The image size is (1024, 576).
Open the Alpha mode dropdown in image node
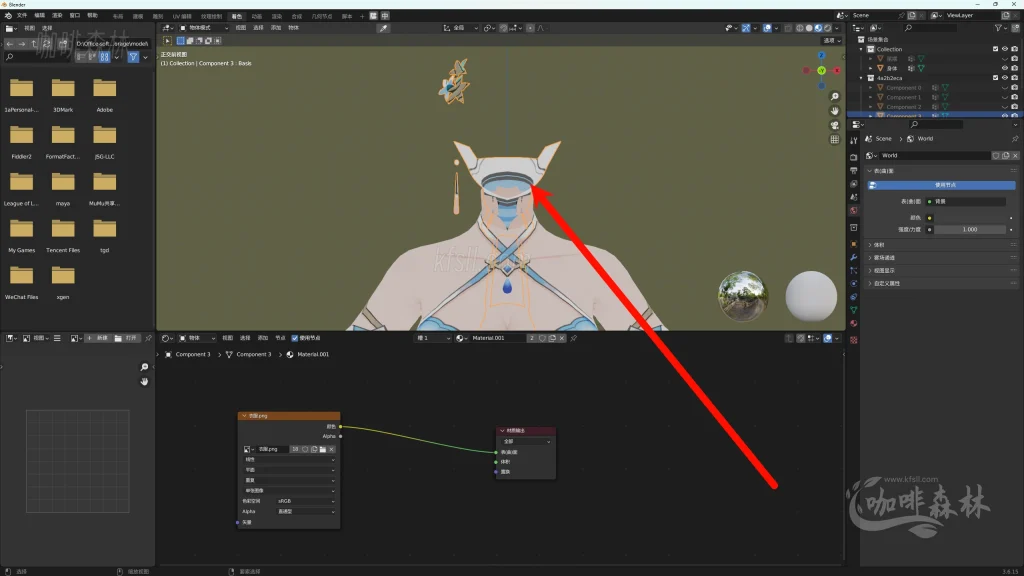306,511
